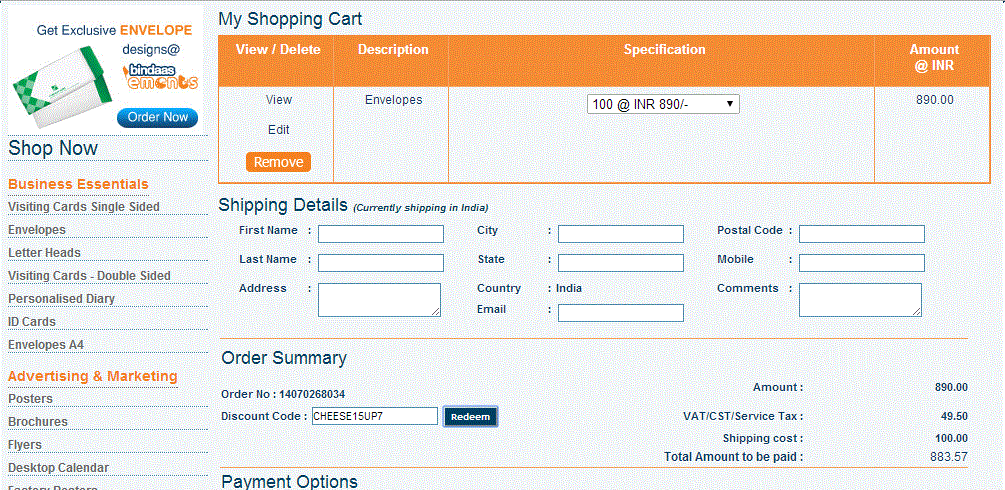Redeem the discount code
1005x490 pixels.
[x=470, y=417]
